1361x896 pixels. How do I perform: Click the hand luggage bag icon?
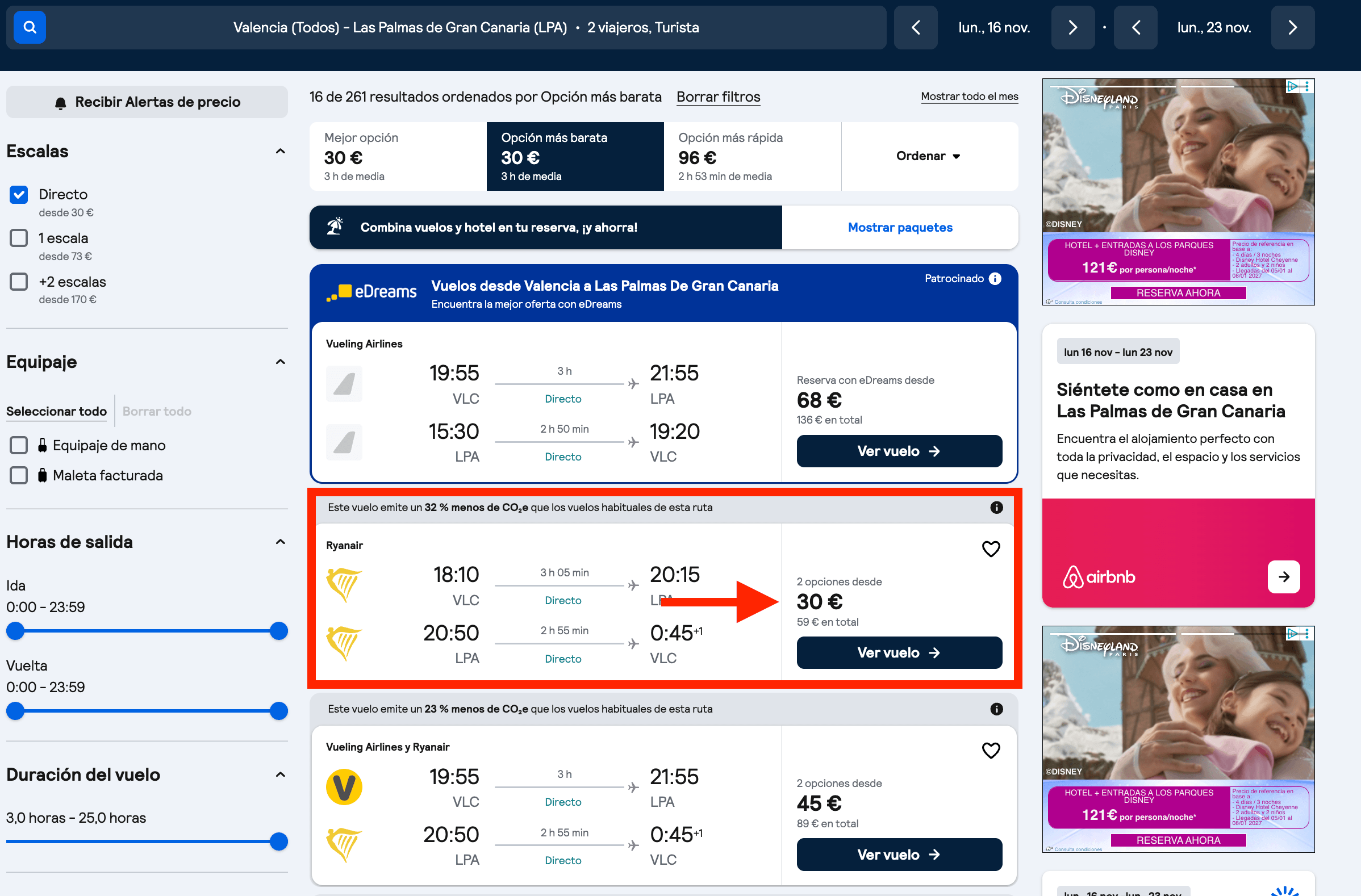[x=42, y=445]
